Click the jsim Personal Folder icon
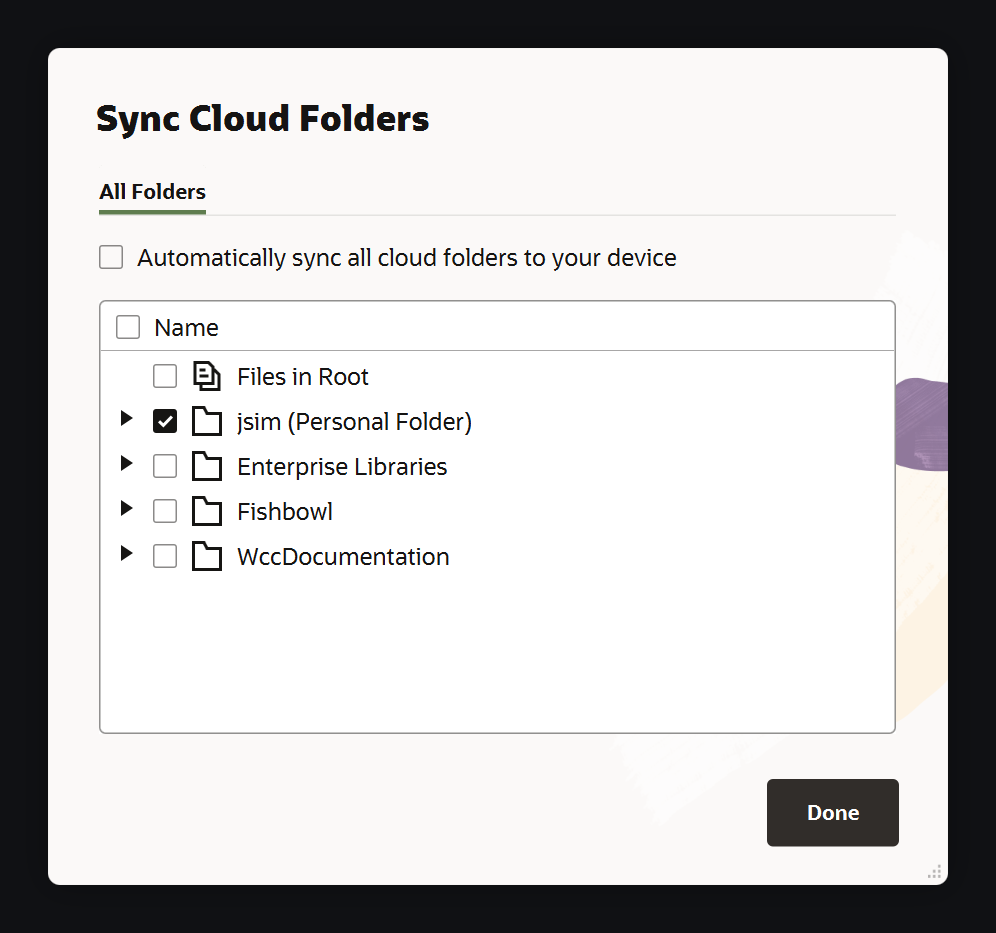This screenshot has height=933, width=996. [206, 421]
